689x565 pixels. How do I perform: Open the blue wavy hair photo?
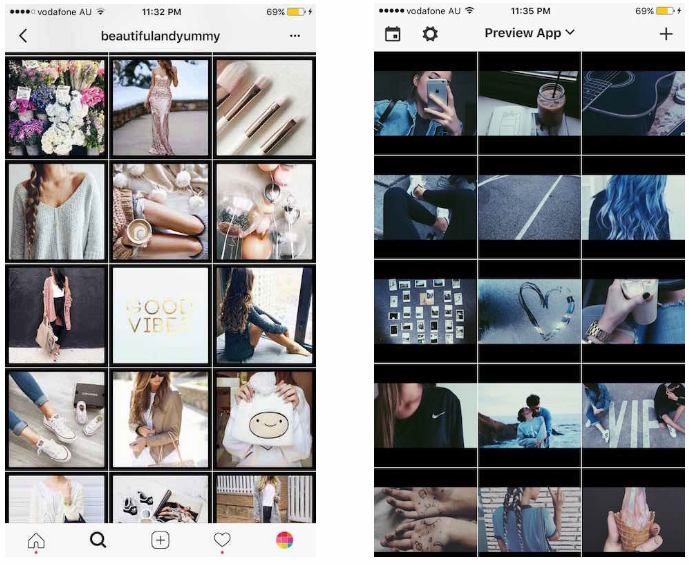point(633,207)
